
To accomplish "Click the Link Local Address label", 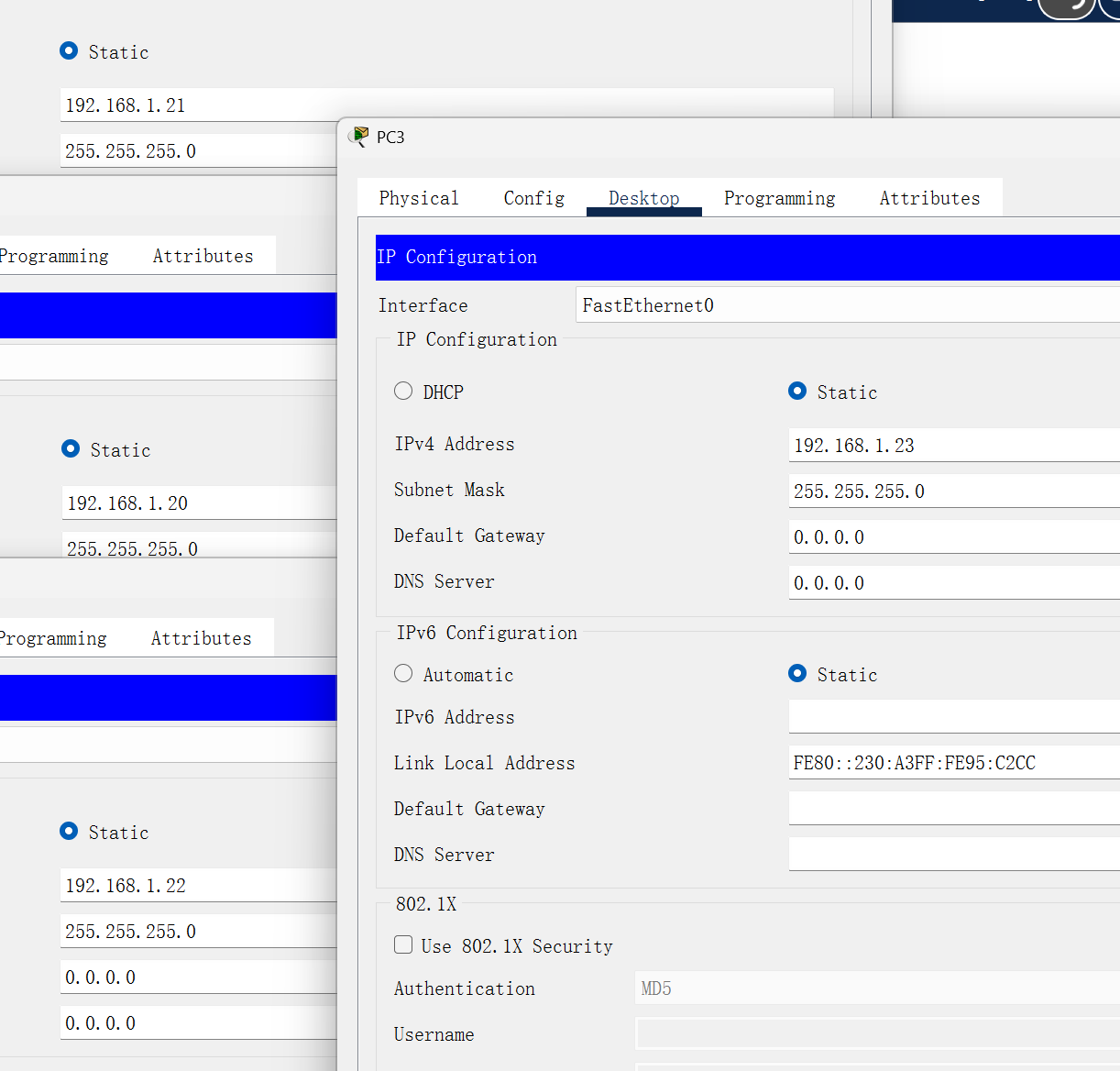I will click(485, 763).
